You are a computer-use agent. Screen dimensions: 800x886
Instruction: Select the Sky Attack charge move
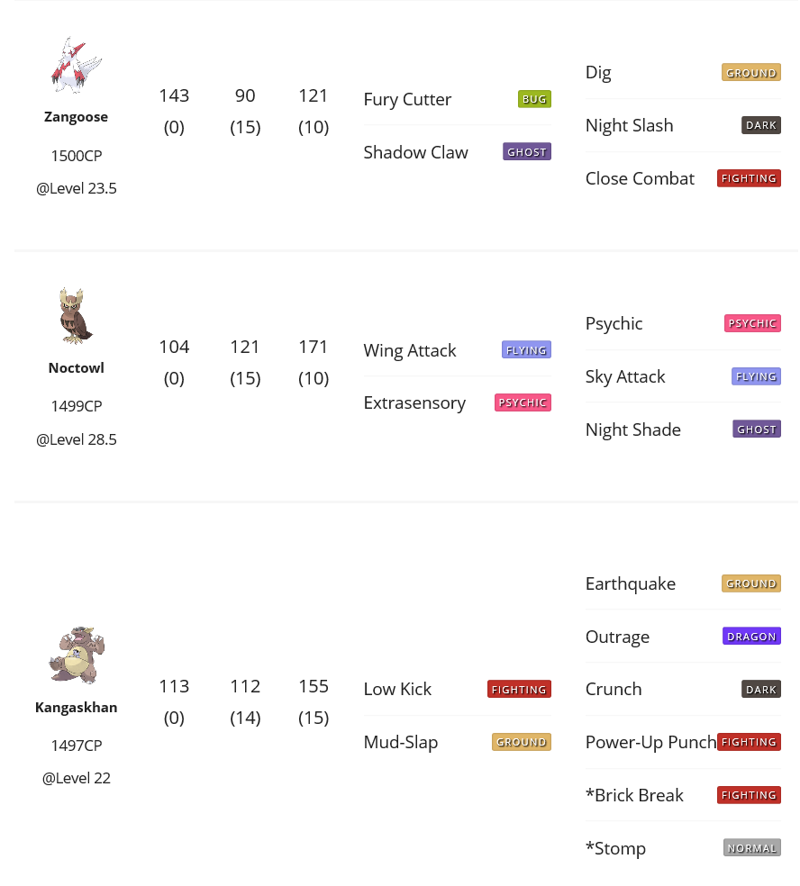625,377
